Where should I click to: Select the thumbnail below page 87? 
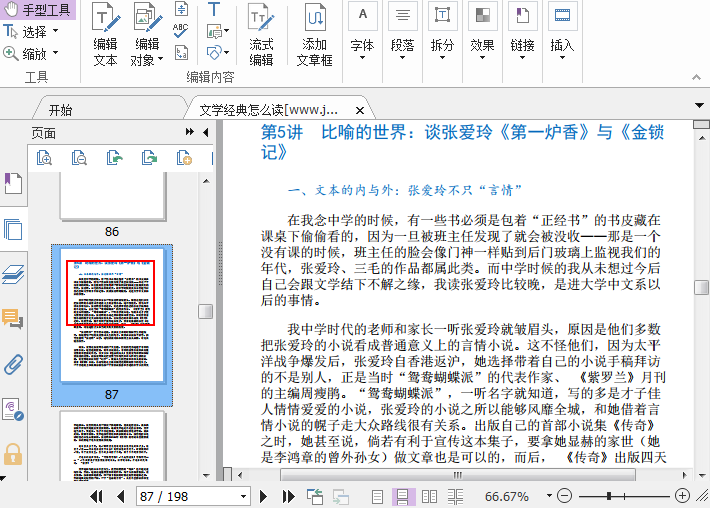pyautogui.click(x=112, y=446)
